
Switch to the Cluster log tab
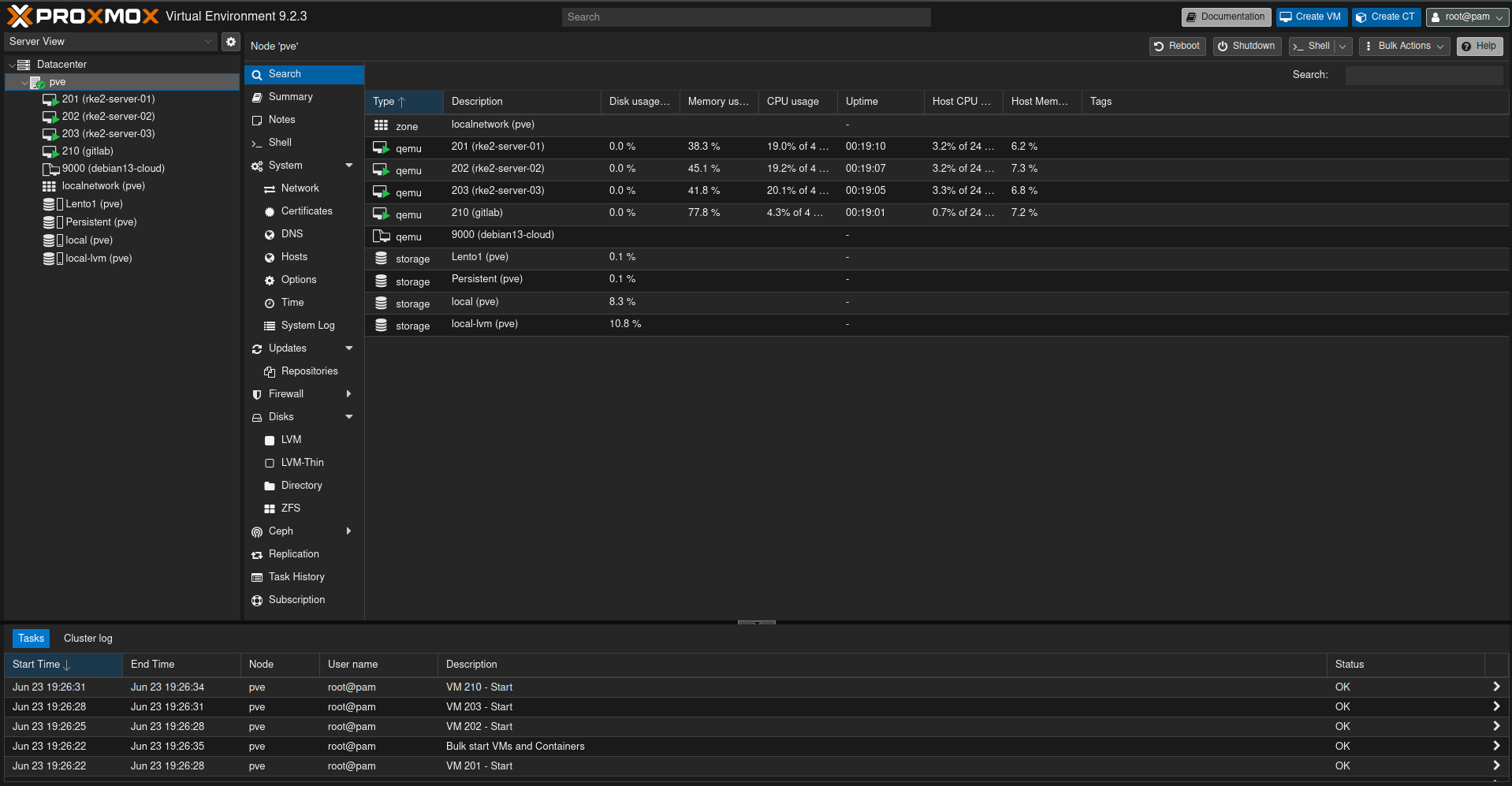pos(88,639)
